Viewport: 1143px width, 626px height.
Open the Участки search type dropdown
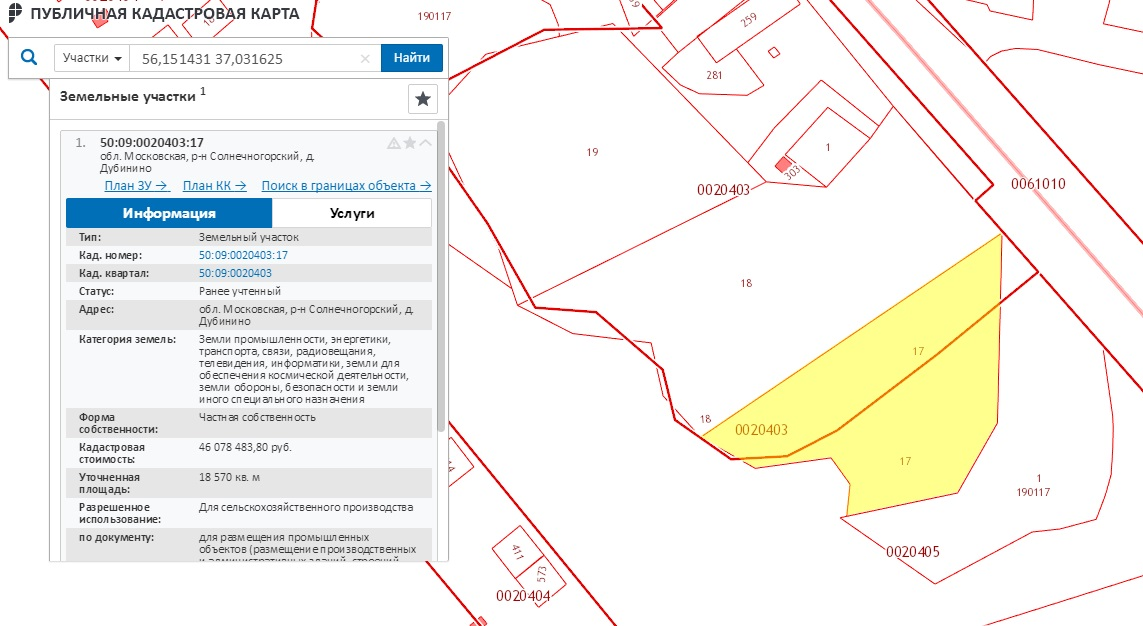click(92, 58)
